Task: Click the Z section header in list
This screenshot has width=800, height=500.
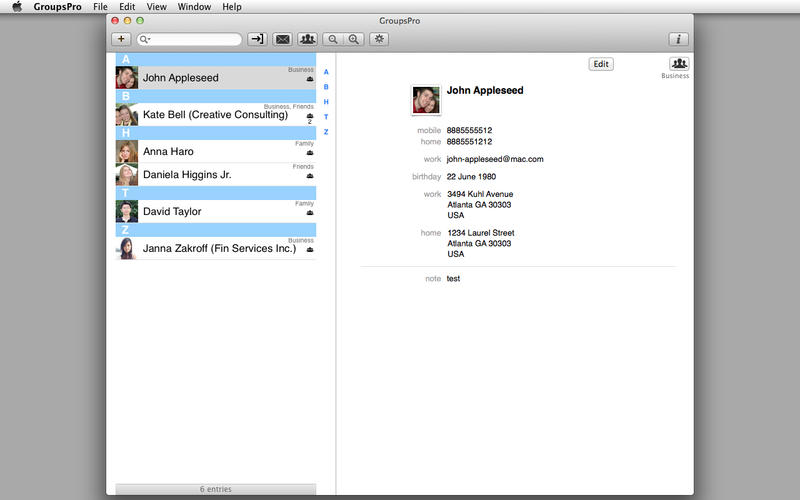Action: coord(216,230)
